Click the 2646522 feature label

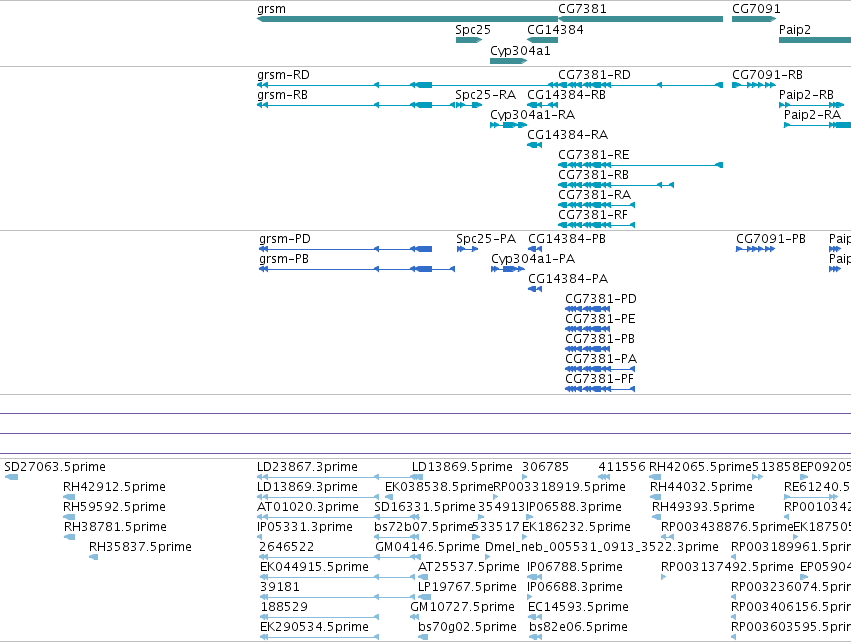[287, 548]
